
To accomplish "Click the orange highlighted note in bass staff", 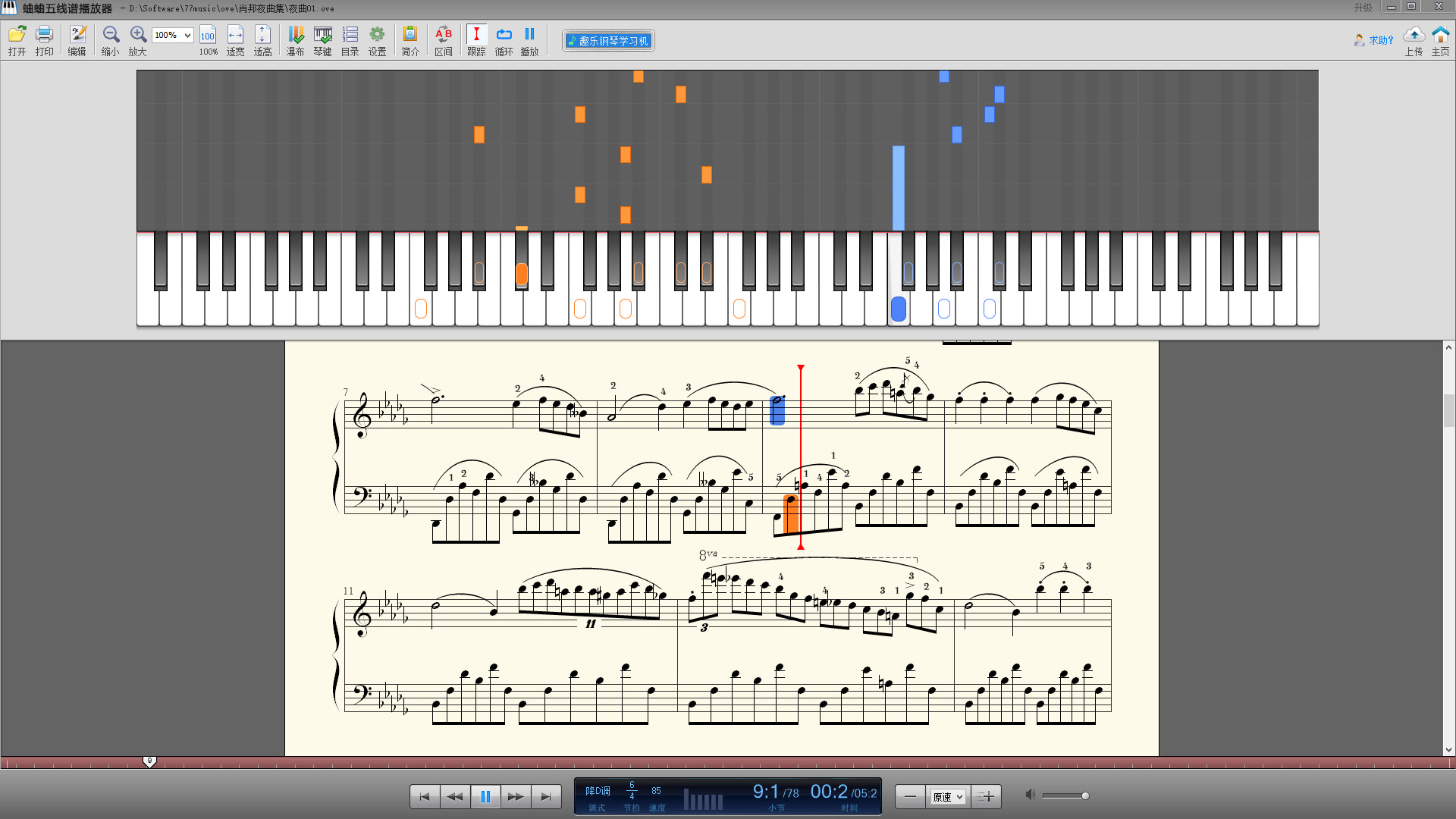I will pos(791,513).
